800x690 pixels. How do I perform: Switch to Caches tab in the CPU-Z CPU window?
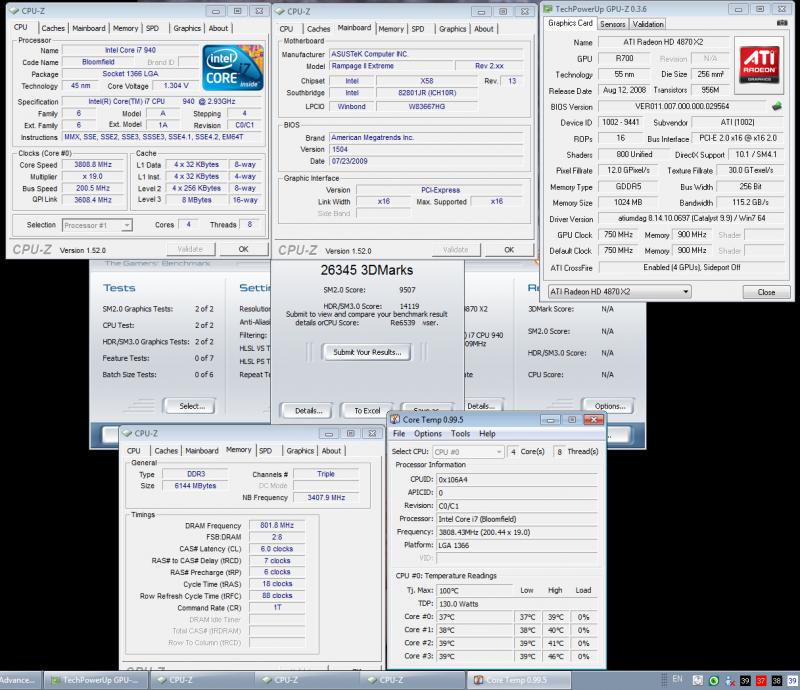pyautogui.click(x=53, y=28)
